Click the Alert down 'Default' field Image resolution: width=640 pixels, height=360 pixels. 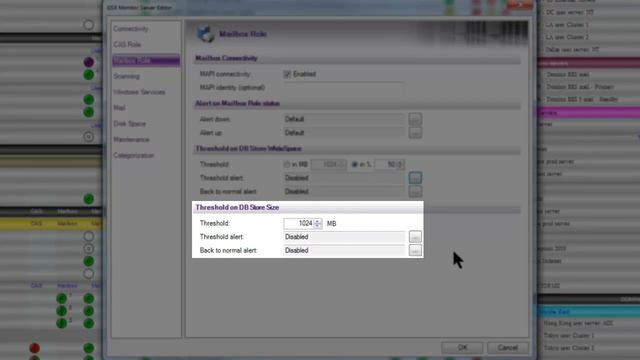click(x=344, y=119)
